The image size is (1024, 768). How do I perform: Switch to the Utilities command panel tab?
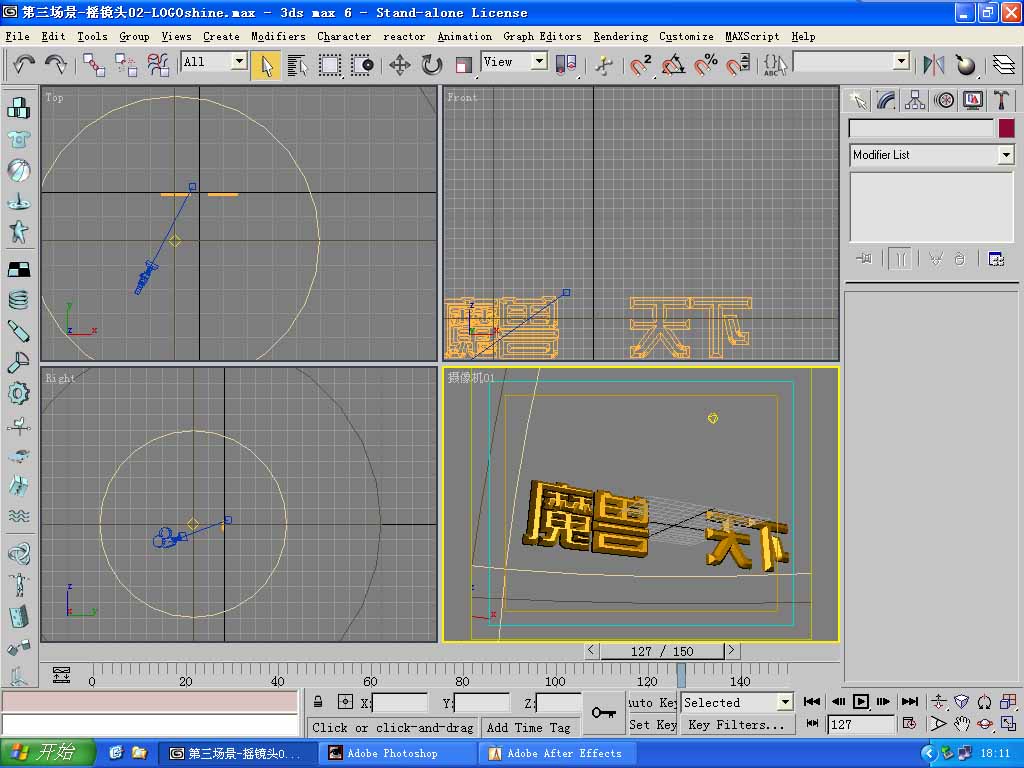(1001, 101)
